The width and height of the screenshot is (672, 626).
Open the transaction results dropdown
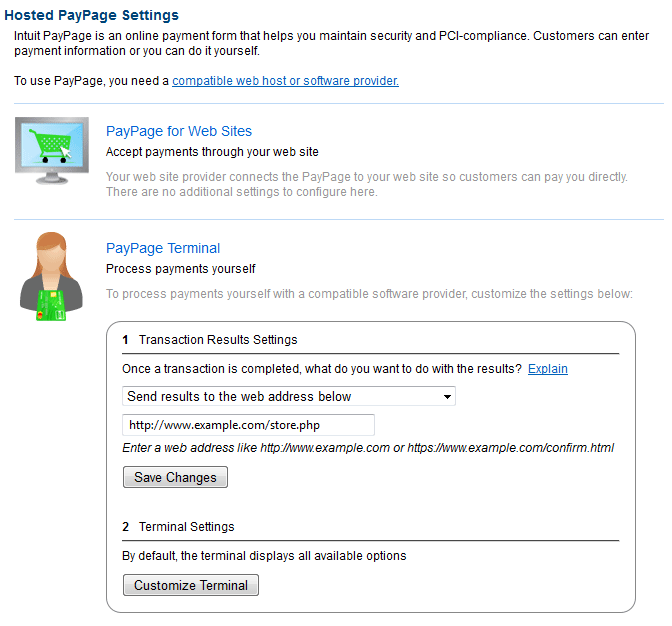tap(289, 396)
